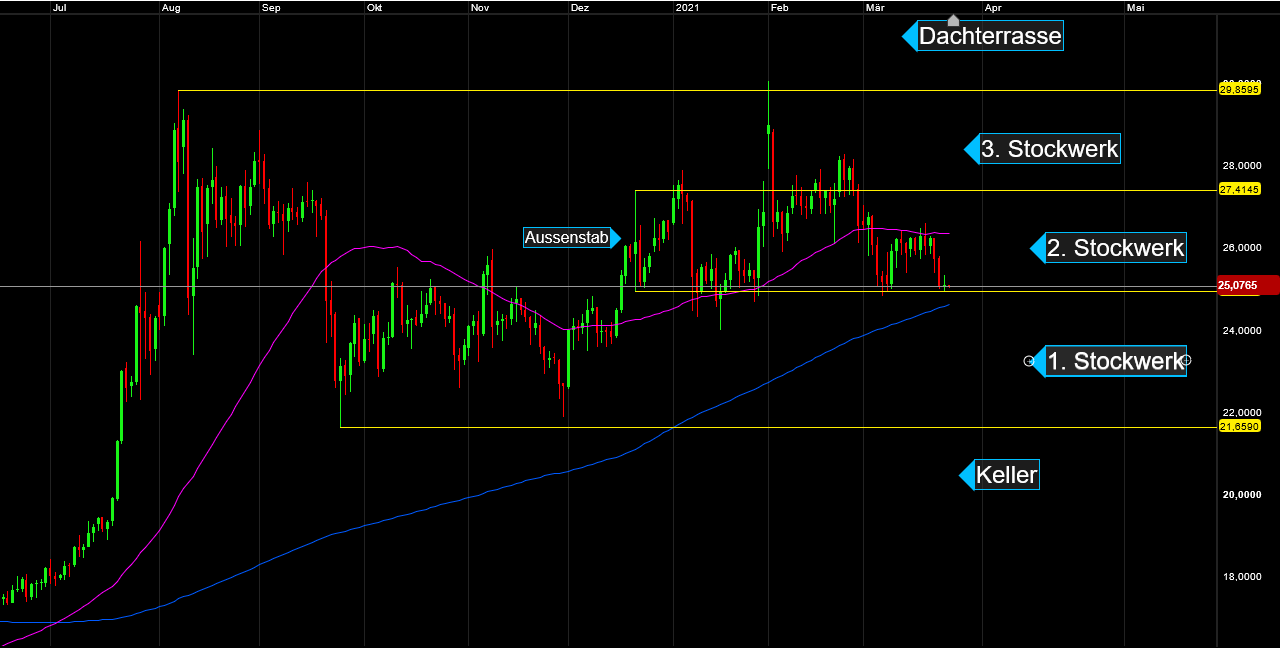Screen dimensions: 1280x648
Task: Select the 1. Stockwerk annotation label
Action: pyautogui.click(x=1115, y=361)
